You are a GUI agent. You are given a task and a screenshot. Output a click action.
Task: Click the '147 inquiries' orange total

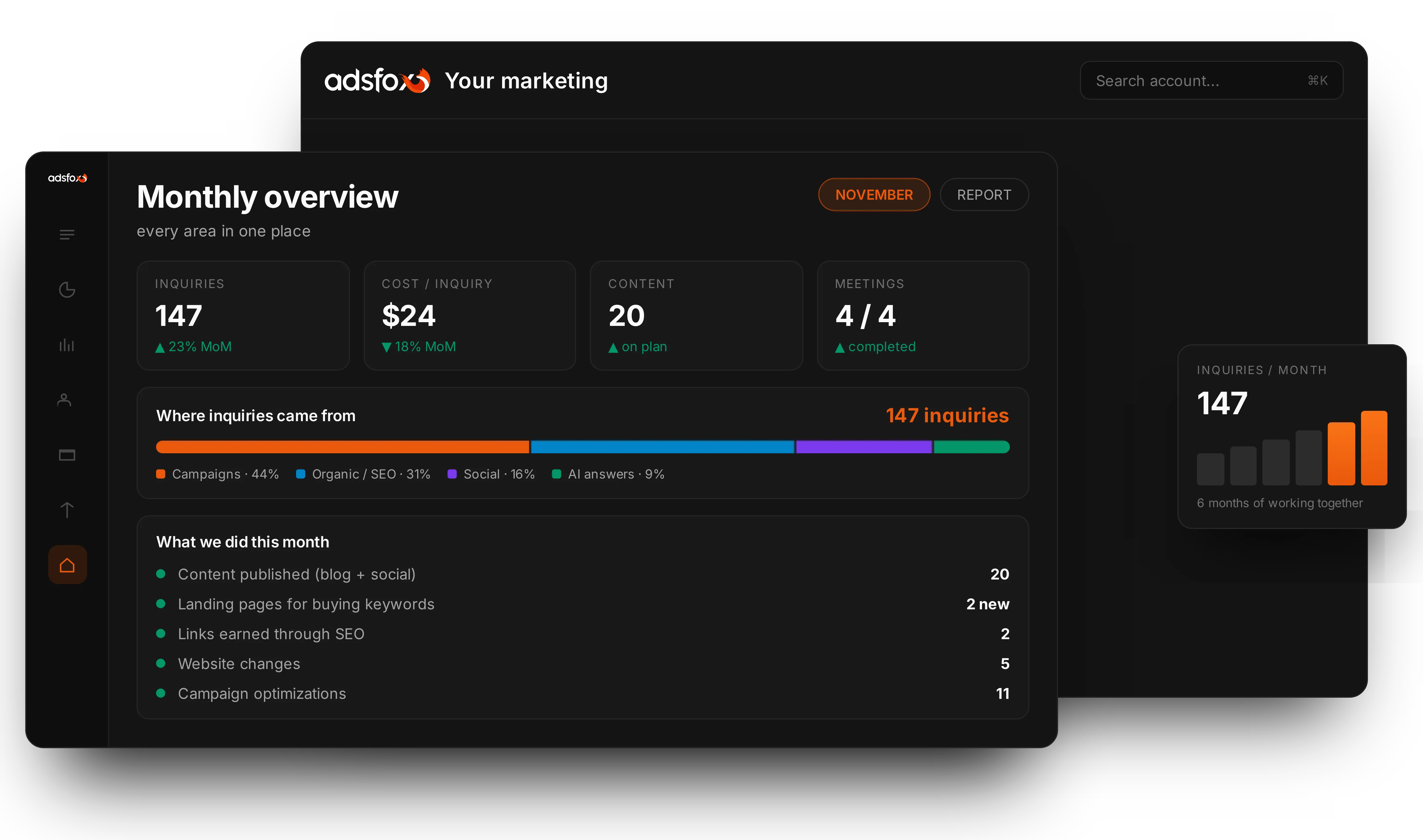[947, 415]
